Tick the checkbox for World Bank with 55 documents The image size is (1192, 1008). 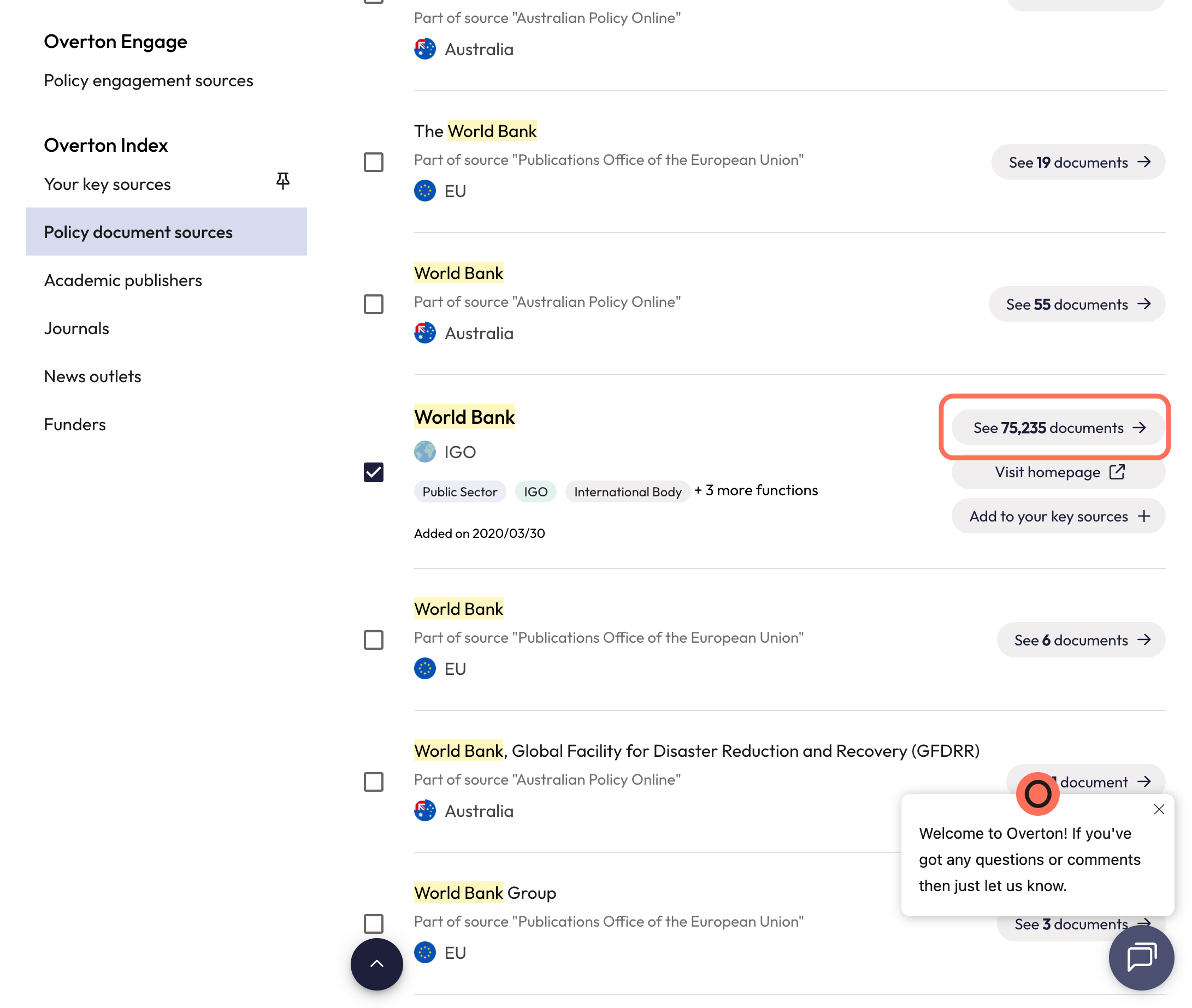[x=373, y=304]
